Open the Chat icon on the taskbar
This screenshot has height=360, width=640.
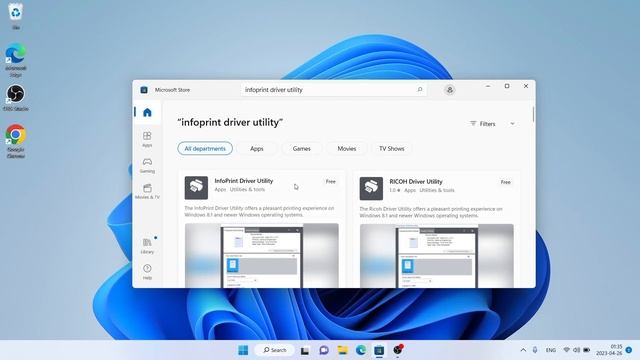[x=324, y=350]
